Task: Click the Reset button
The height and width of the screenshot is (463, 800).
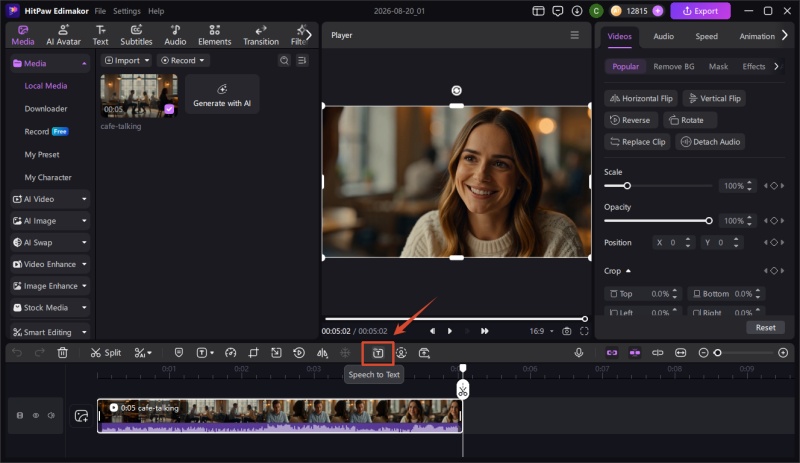Action: tap(765, 328)
